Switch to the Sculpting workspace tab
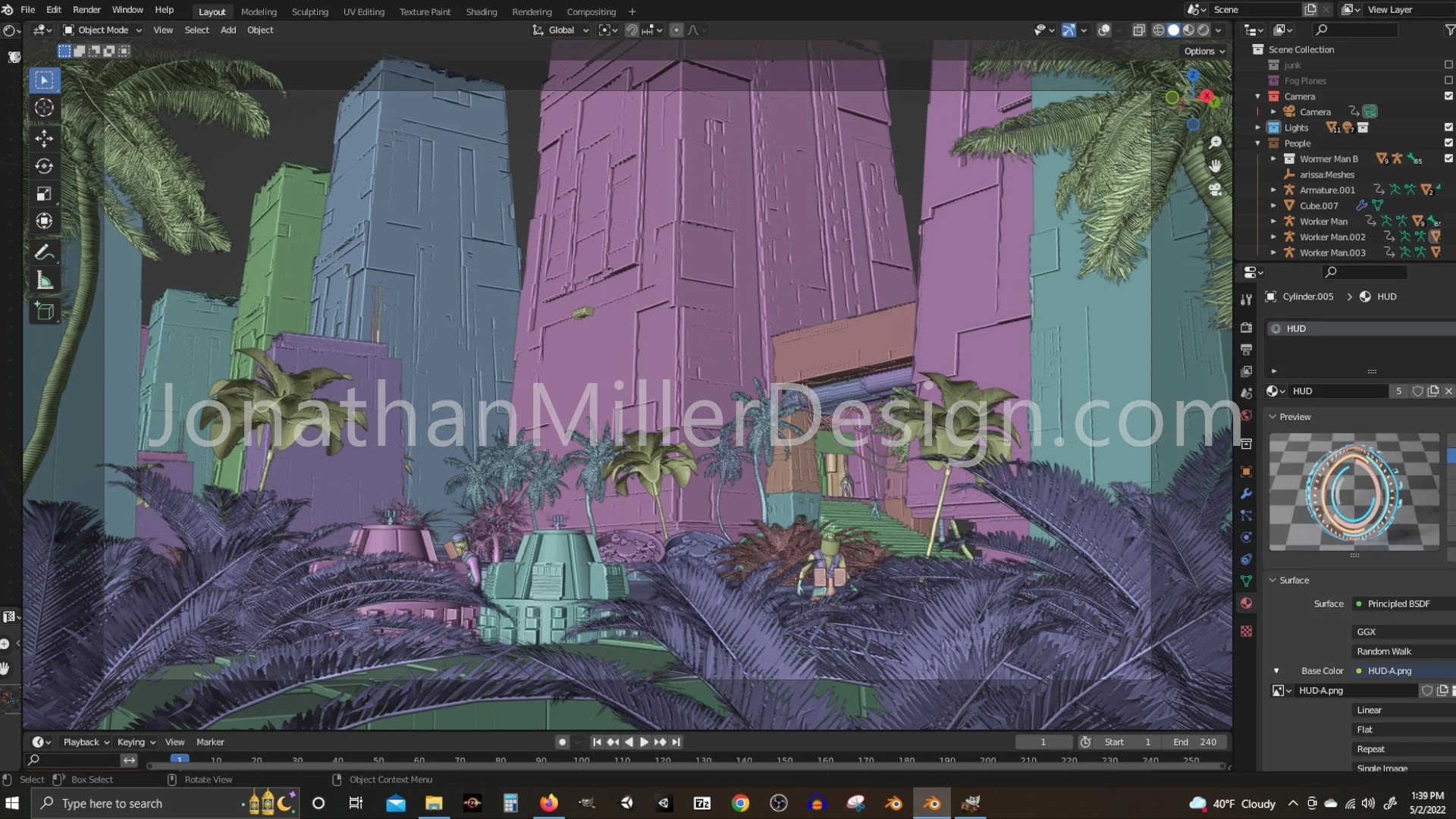1456x819 pixels. pos(310,11)
